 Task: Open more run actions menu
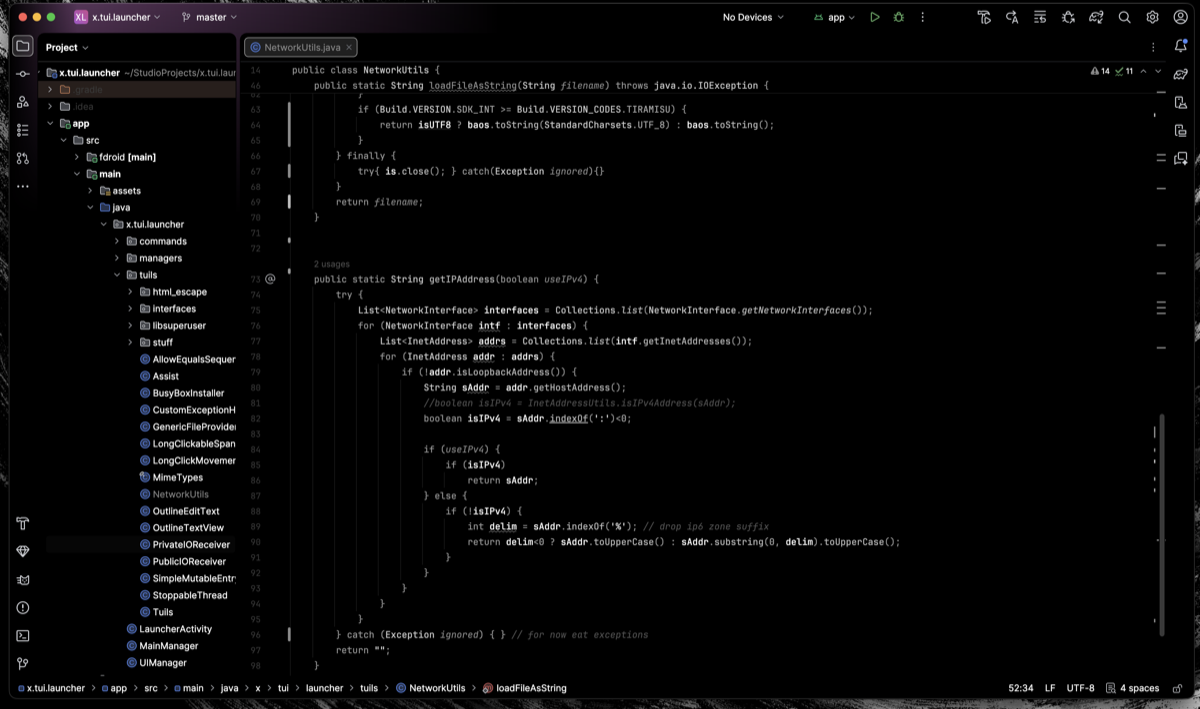pos(923,17)
